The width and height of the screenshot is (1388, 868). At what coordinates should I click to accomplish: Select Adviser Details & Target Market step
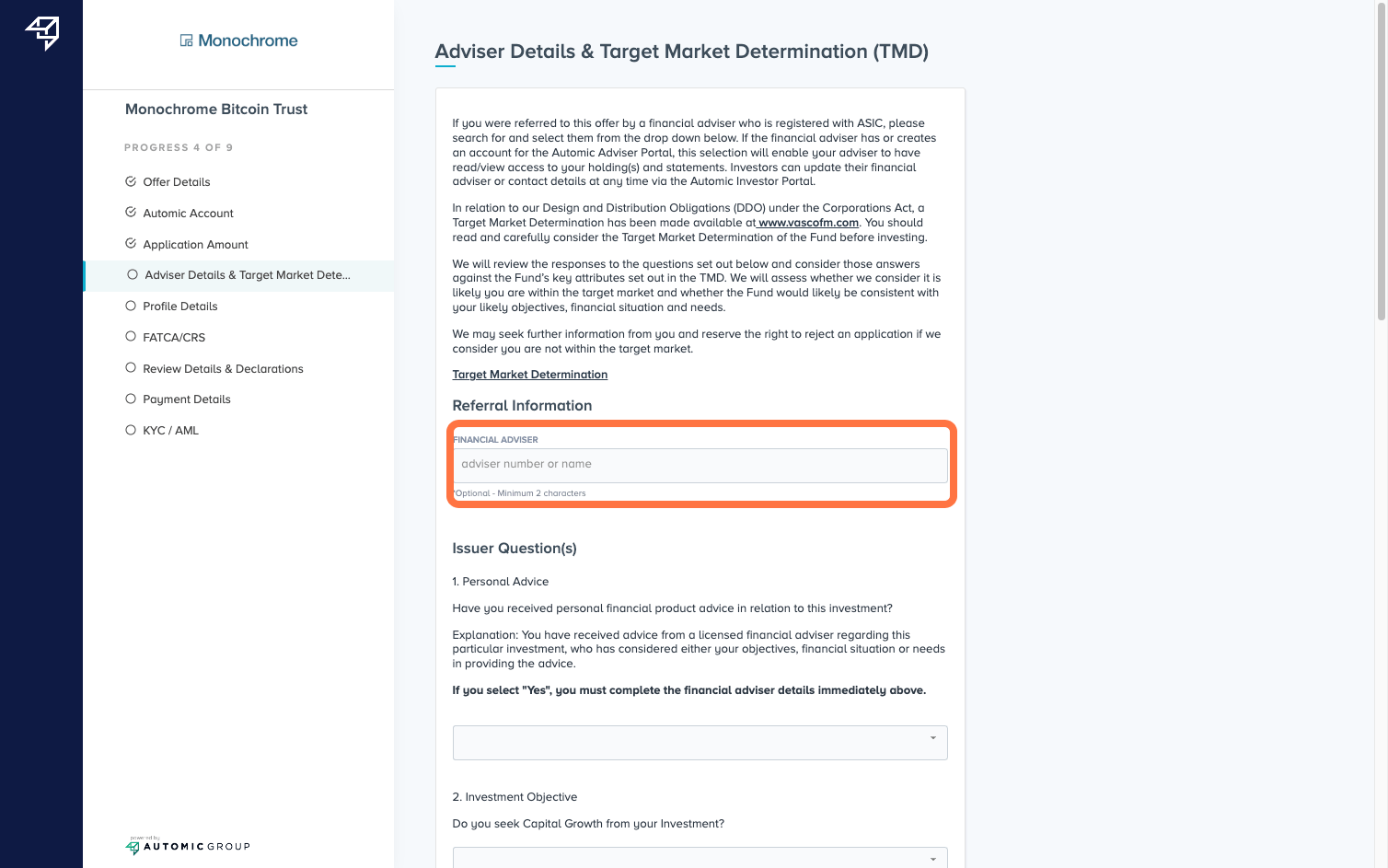coord(247,275)
